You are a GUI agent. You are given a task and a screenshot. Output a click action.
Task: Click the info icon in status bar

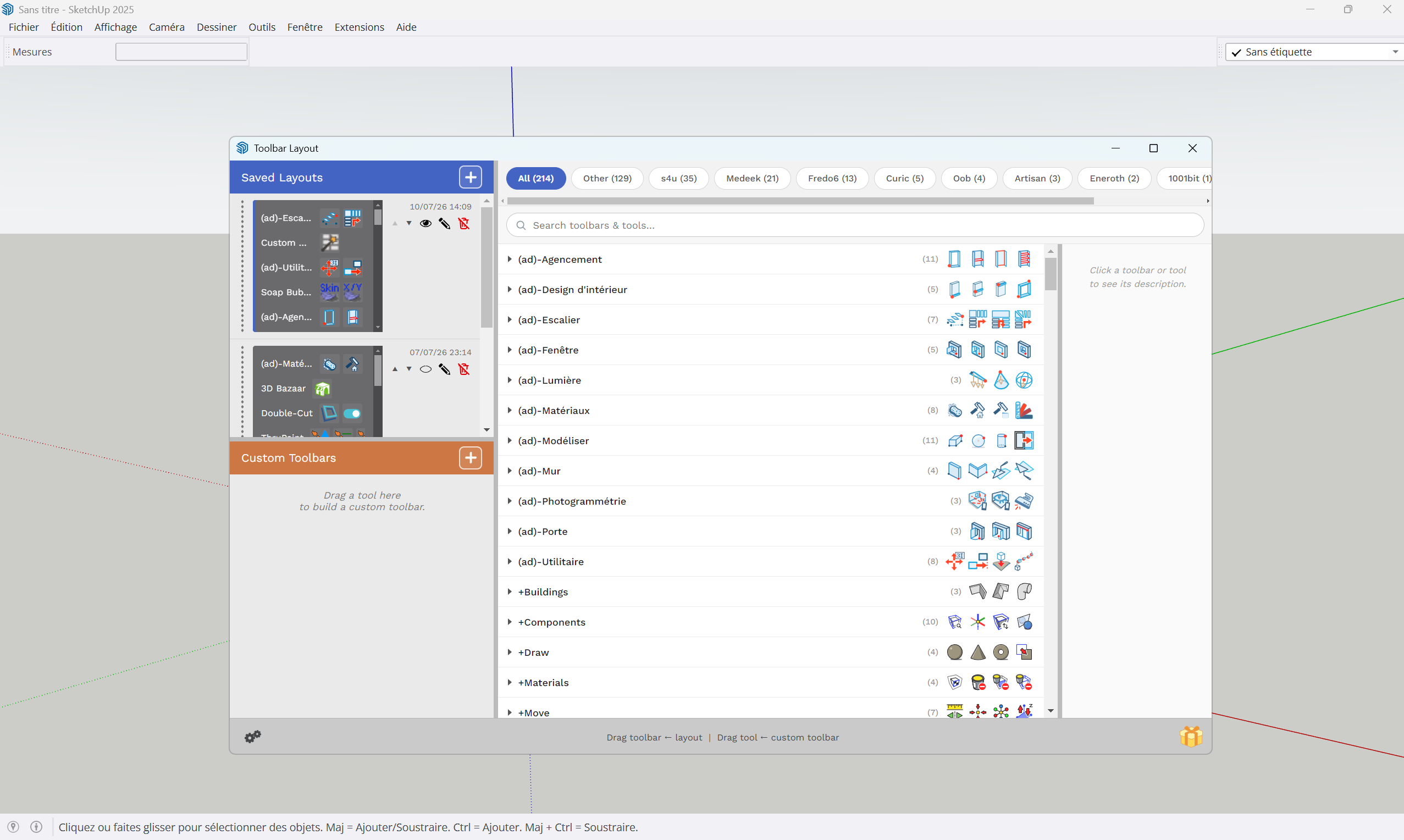pos(36,827)
